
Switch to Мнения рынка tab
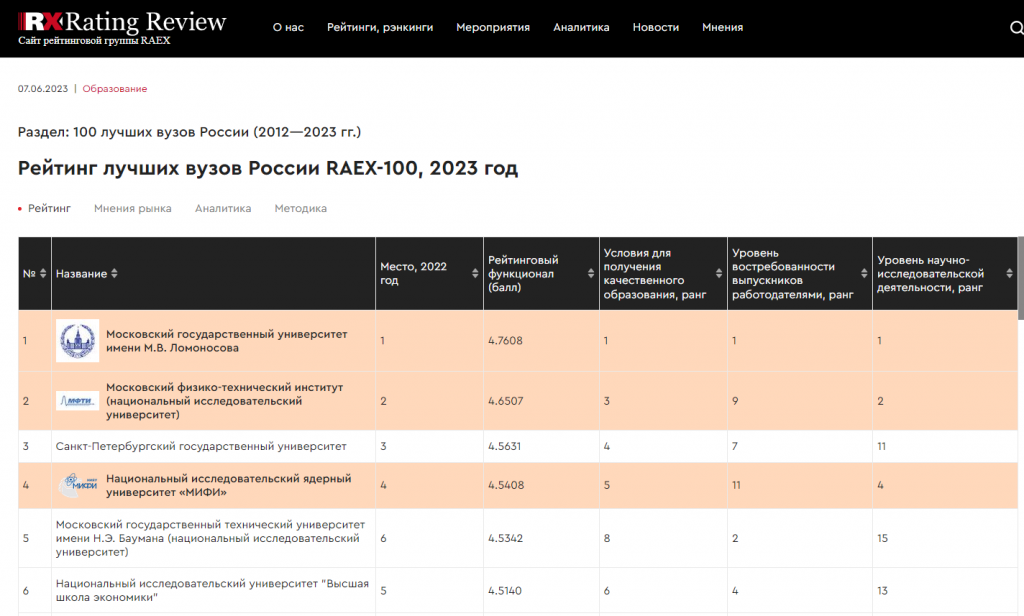pyautogui.click(x=133, y=208)
